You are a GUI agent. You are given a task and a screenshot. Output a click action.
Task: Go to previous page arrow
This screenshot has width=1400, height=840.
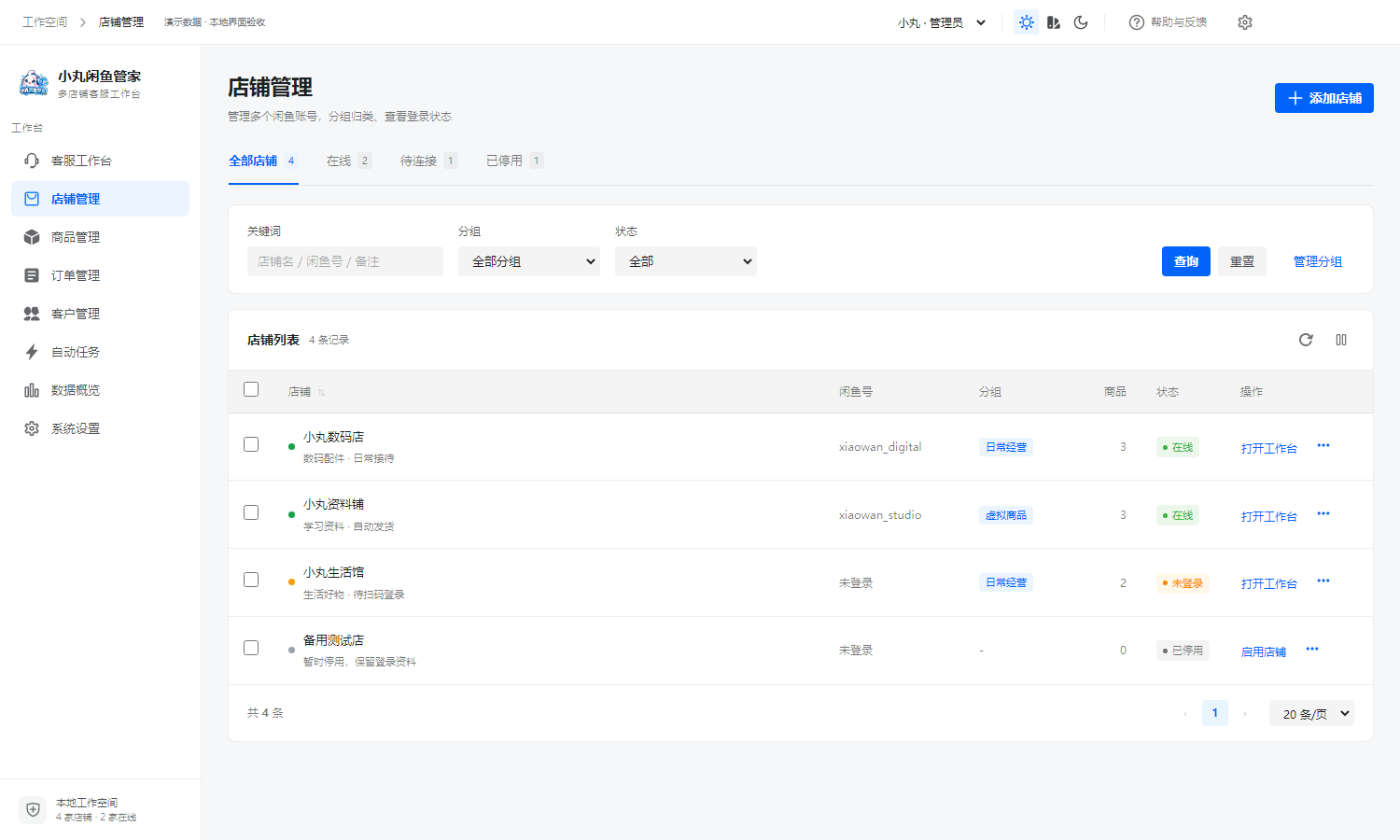point(1185,713)
